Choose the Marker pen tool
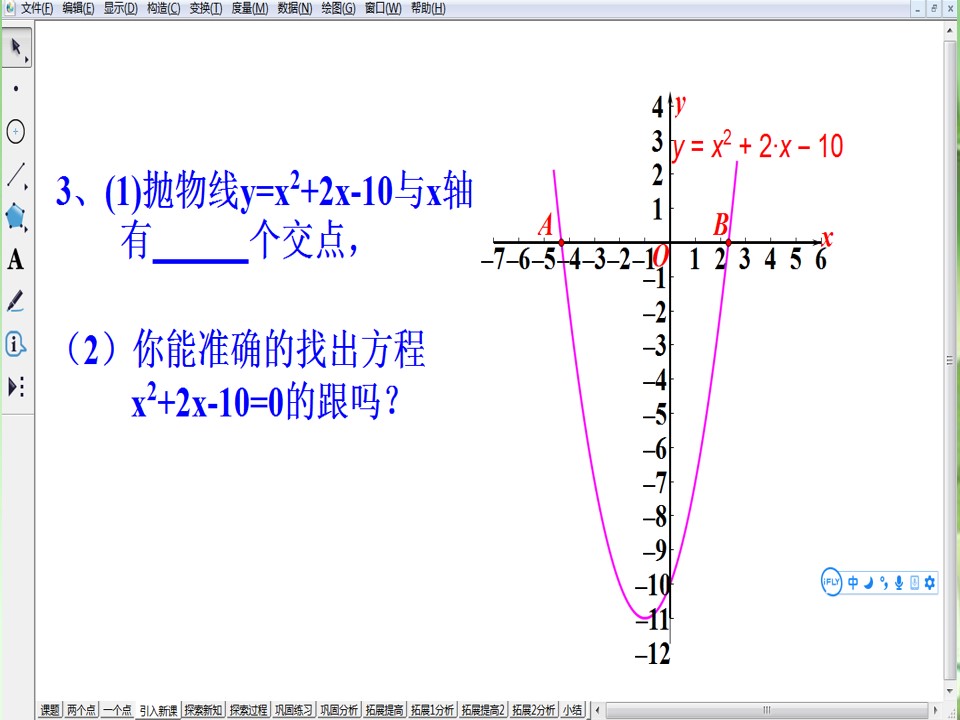Image resolution: width=960 pixels, height=720 pixels. [x=16, y=302]
